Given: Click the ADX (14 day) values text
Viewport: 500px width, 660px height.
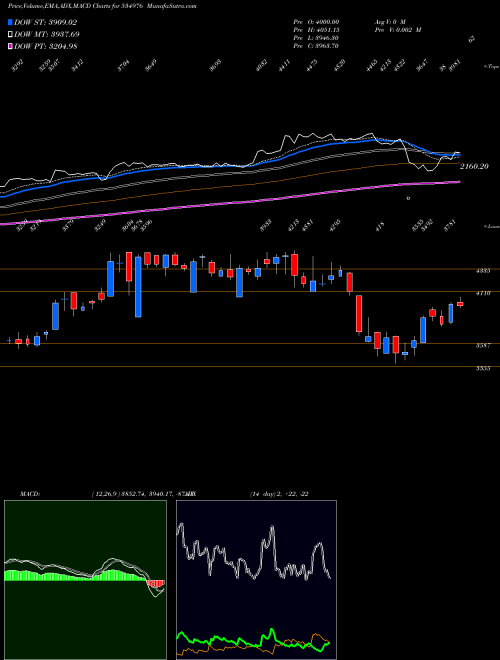Looking at the screenshot, I should [x=279, y=494].
